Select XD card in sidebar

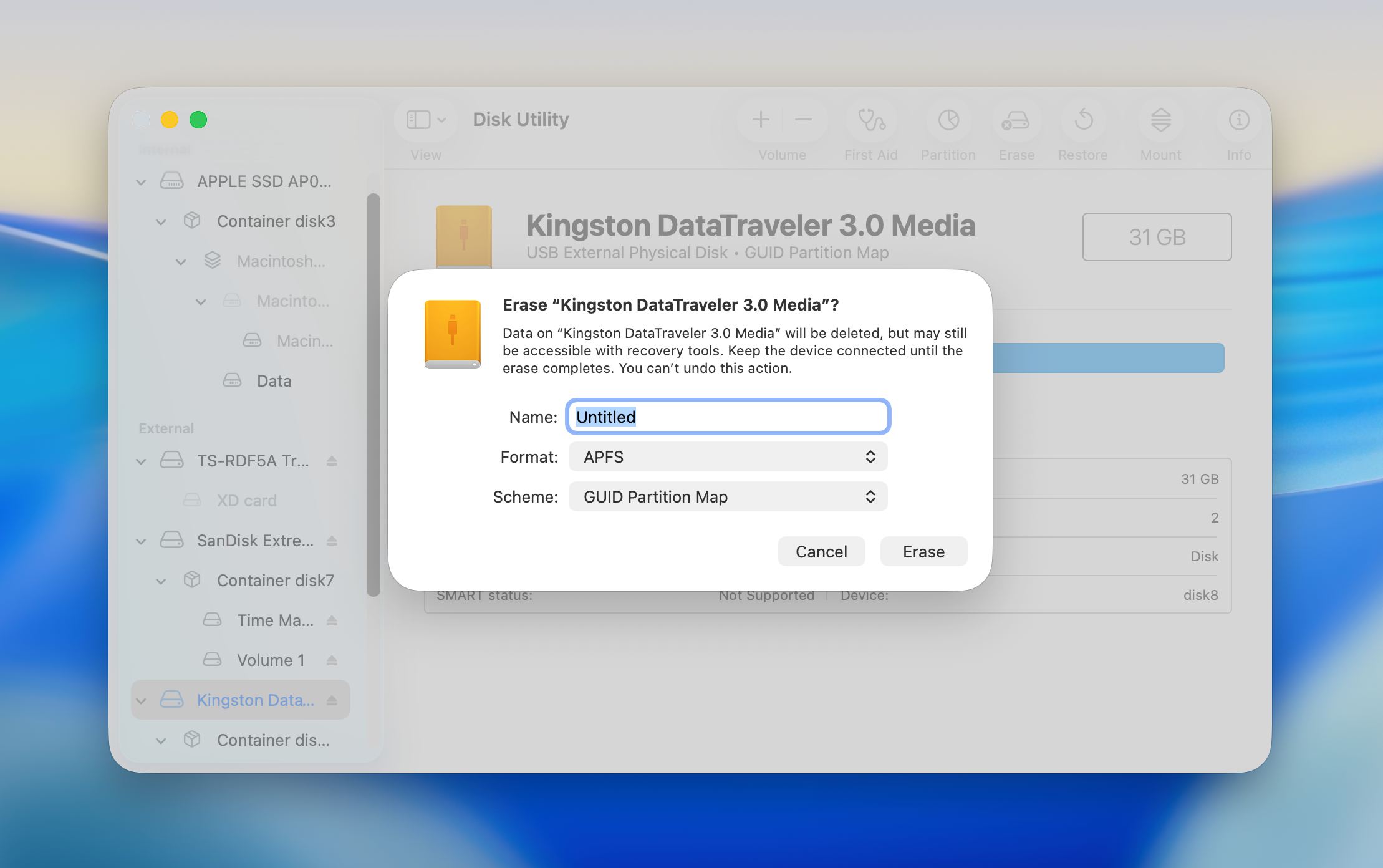pos(240,501)
